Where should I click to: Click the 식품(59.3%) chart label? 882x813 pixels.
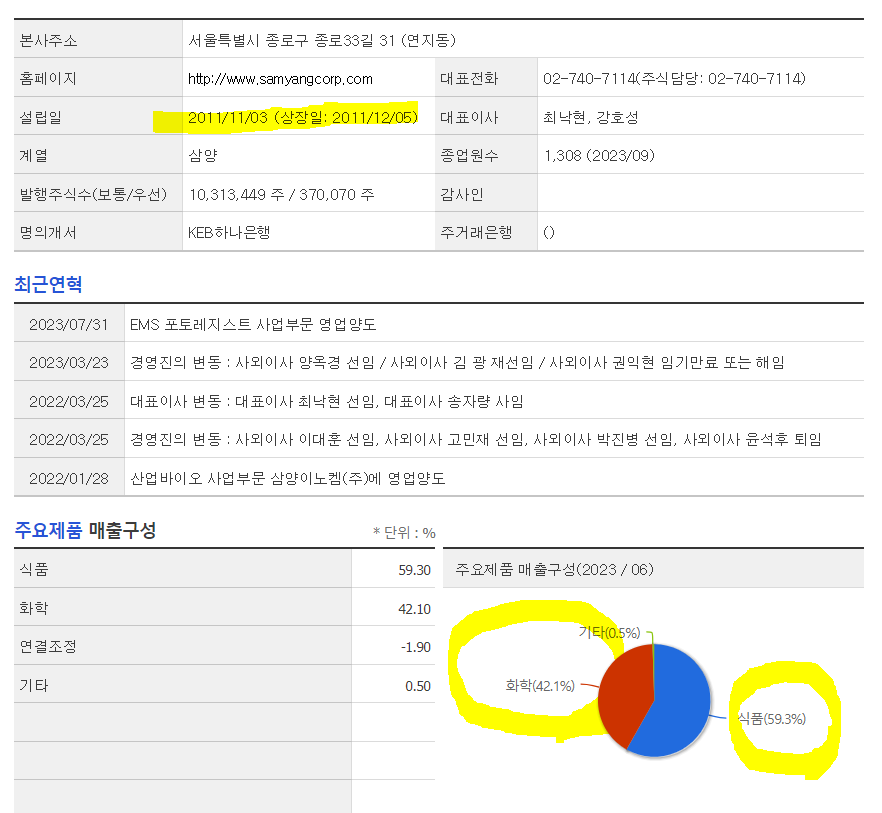[x=772, y=718]
